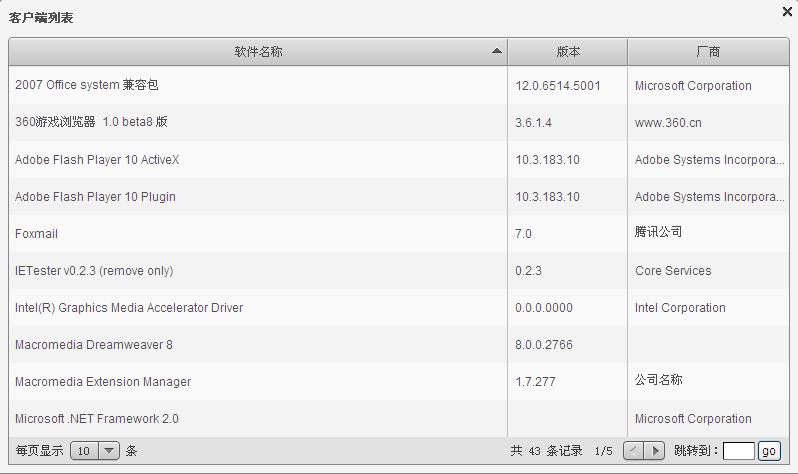Open the 每页显示 page size dropdown
798x474 pixels.
click(x=95, y=451)
